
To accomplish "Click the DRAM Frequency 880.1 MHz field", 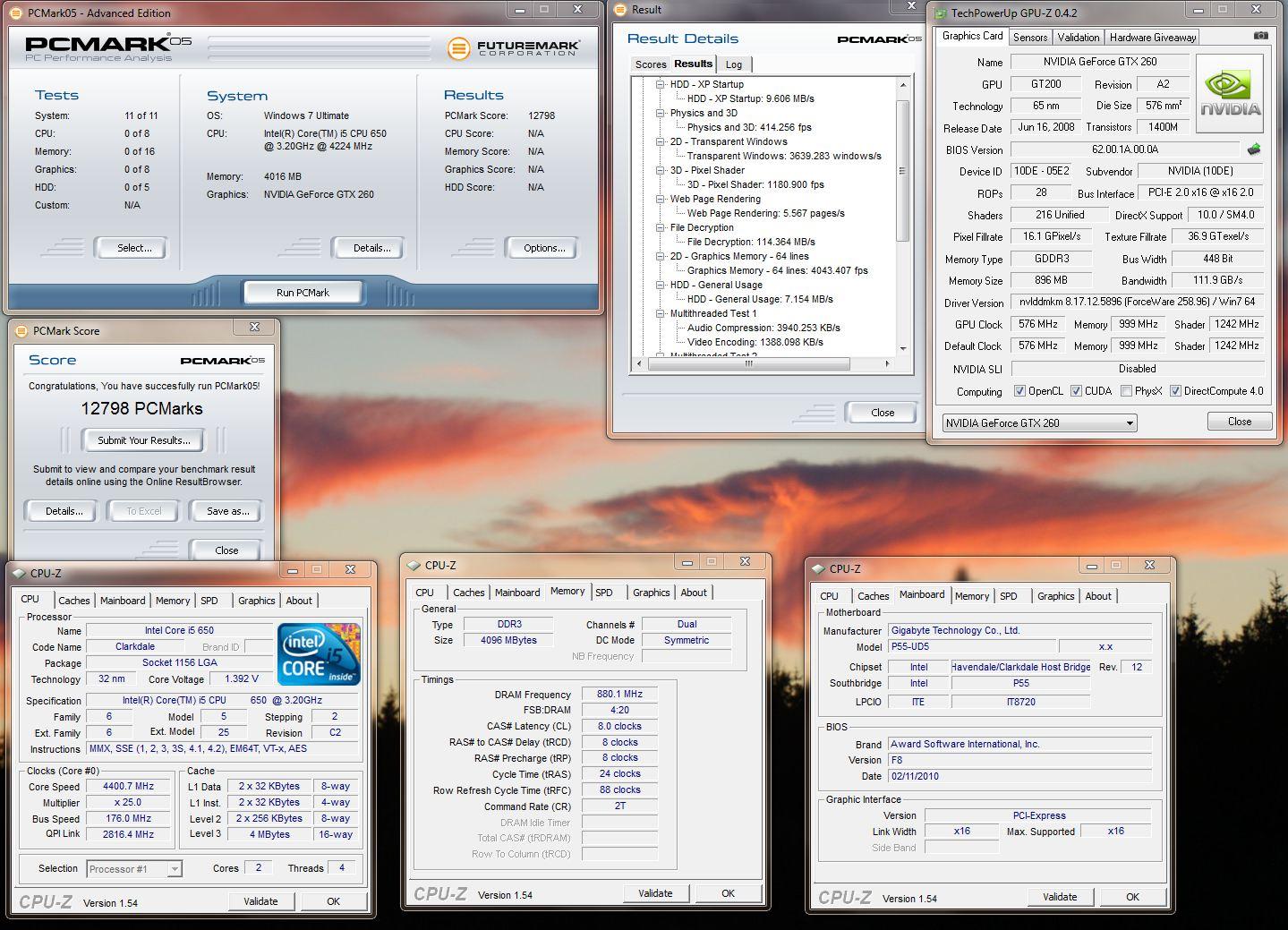I will tap(619, 694).
